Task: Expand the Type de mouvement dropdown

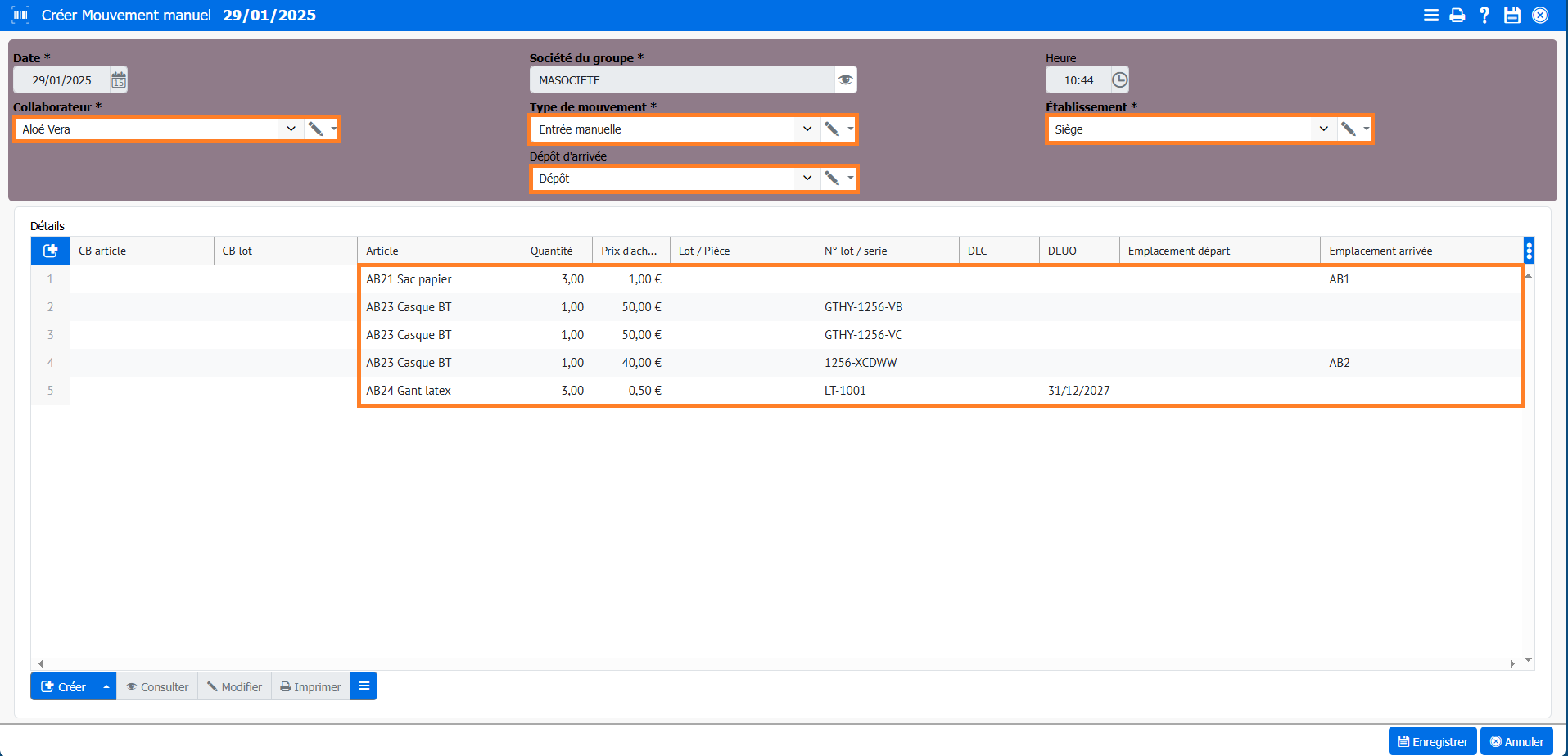Action: (x=807, y=129)
